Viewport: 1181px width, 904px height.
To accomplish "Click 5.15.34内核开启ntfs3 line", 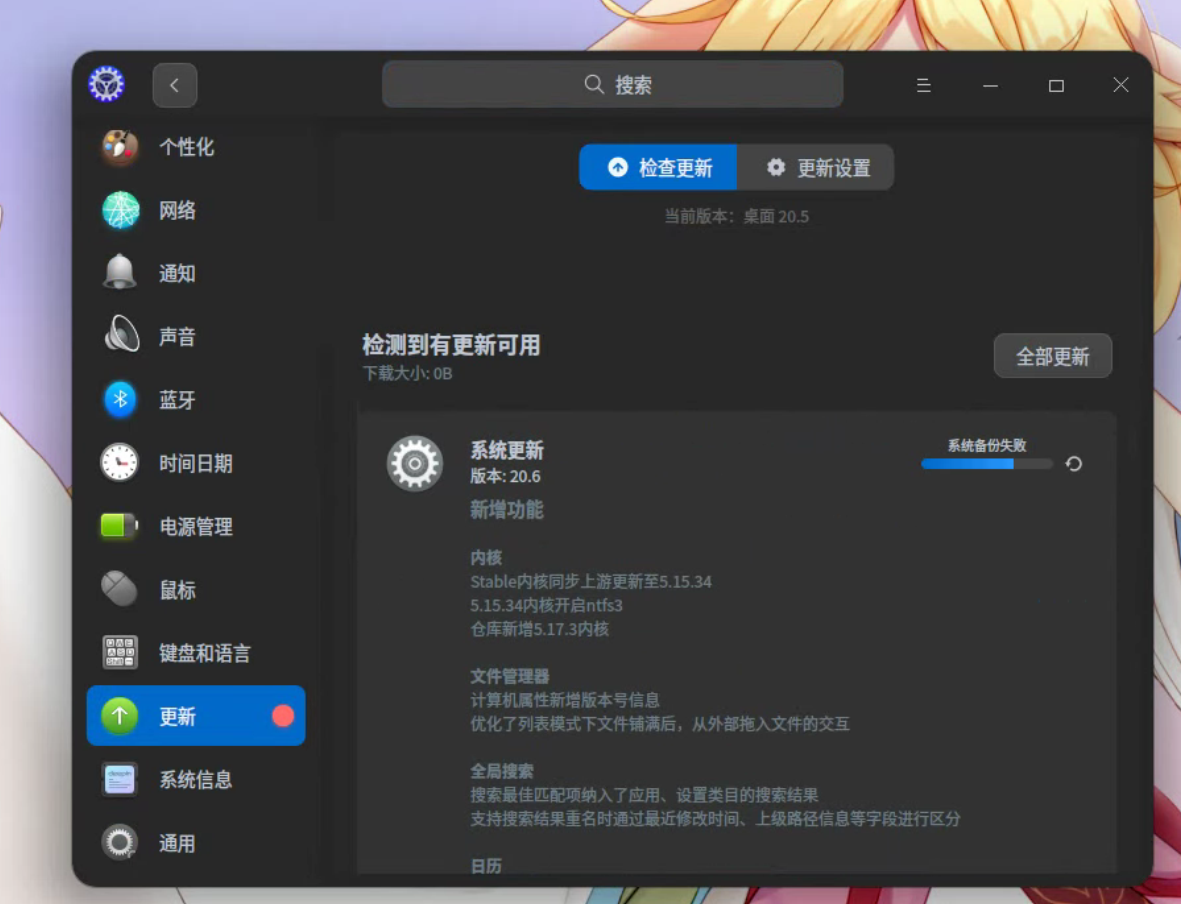I will click(546, 606).
